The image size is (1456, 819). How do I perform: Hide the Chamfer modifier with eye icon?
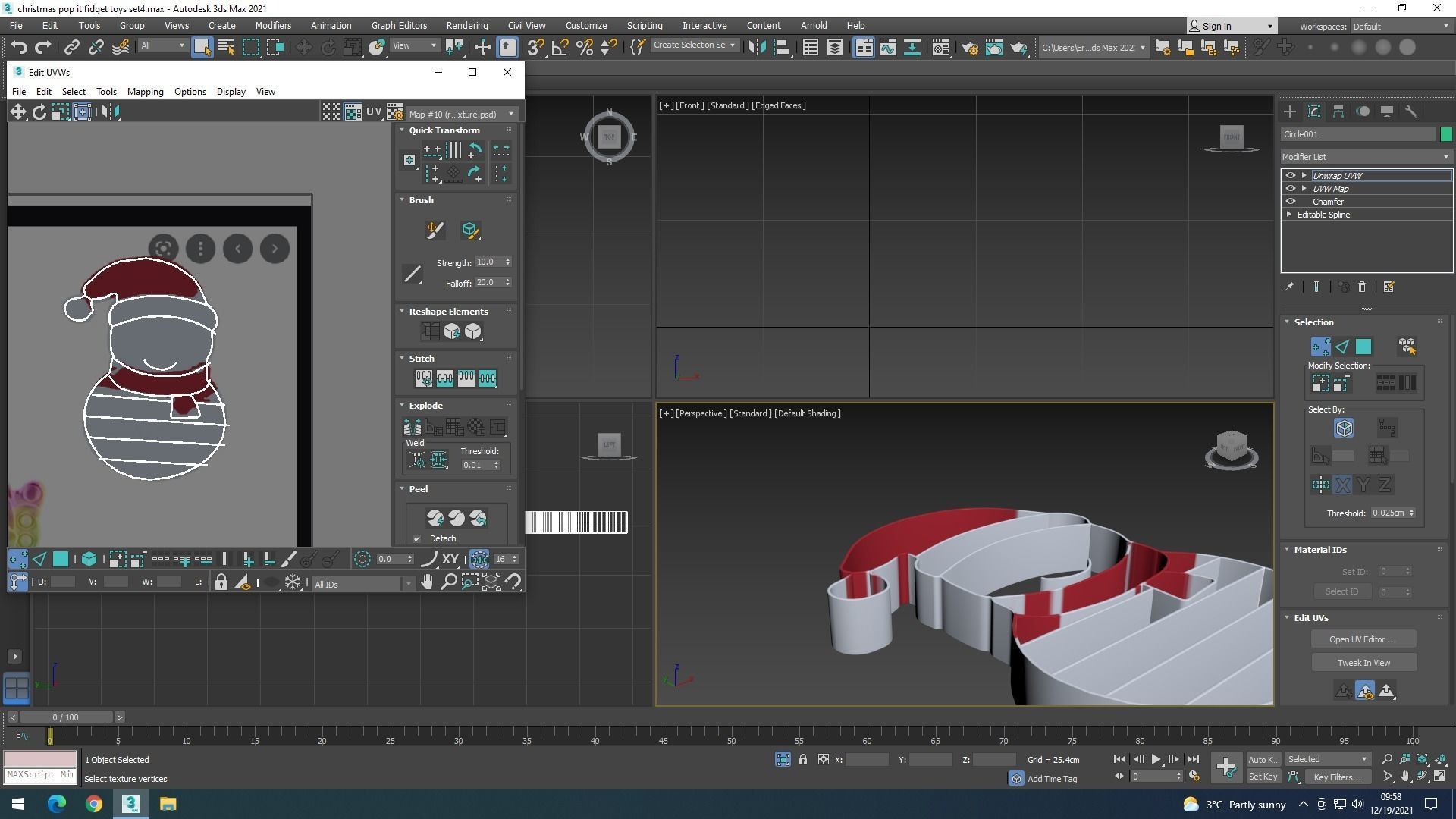[1290, 202]
